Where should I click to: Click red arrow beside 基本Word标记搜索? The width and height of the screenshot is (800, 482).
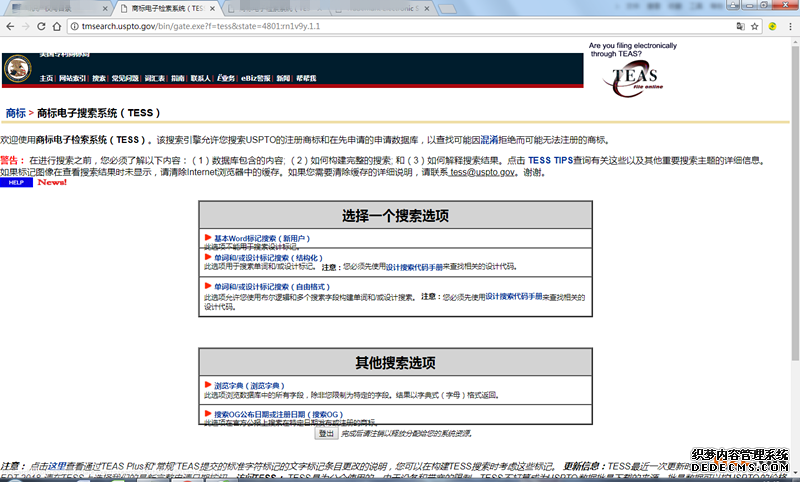208,238
